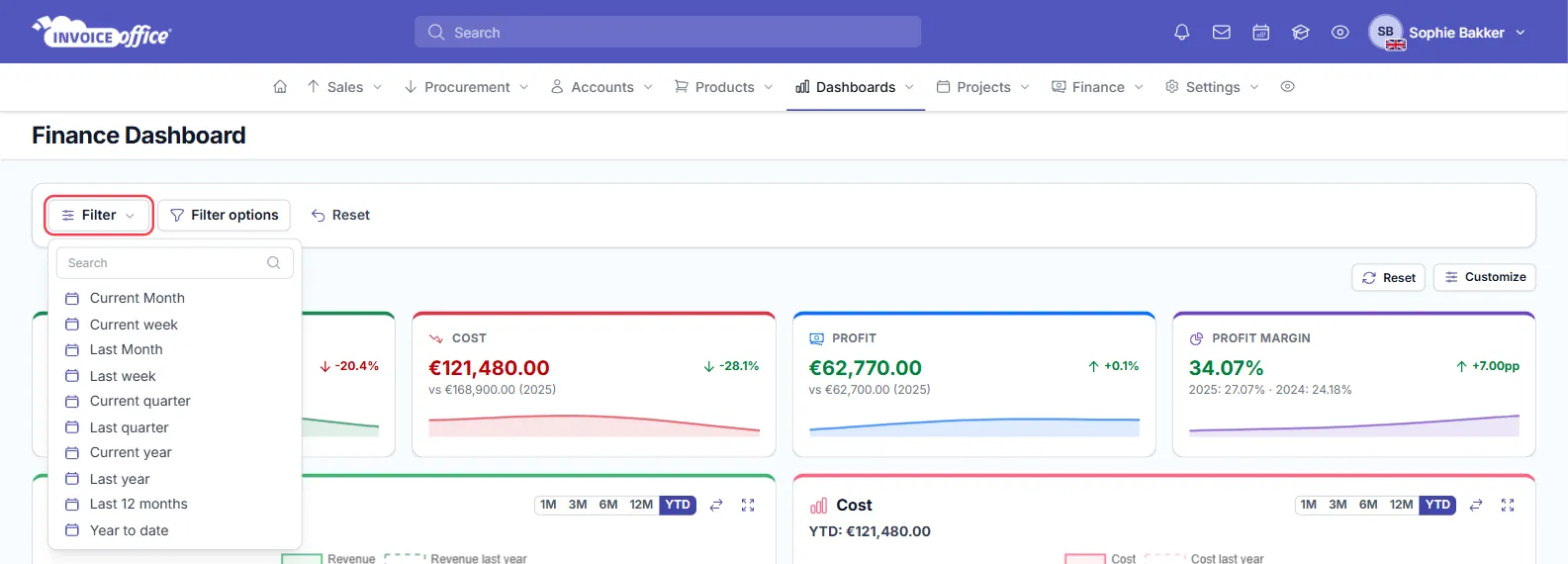Click the PROFIT value €62,770.00

click(866, 368)
